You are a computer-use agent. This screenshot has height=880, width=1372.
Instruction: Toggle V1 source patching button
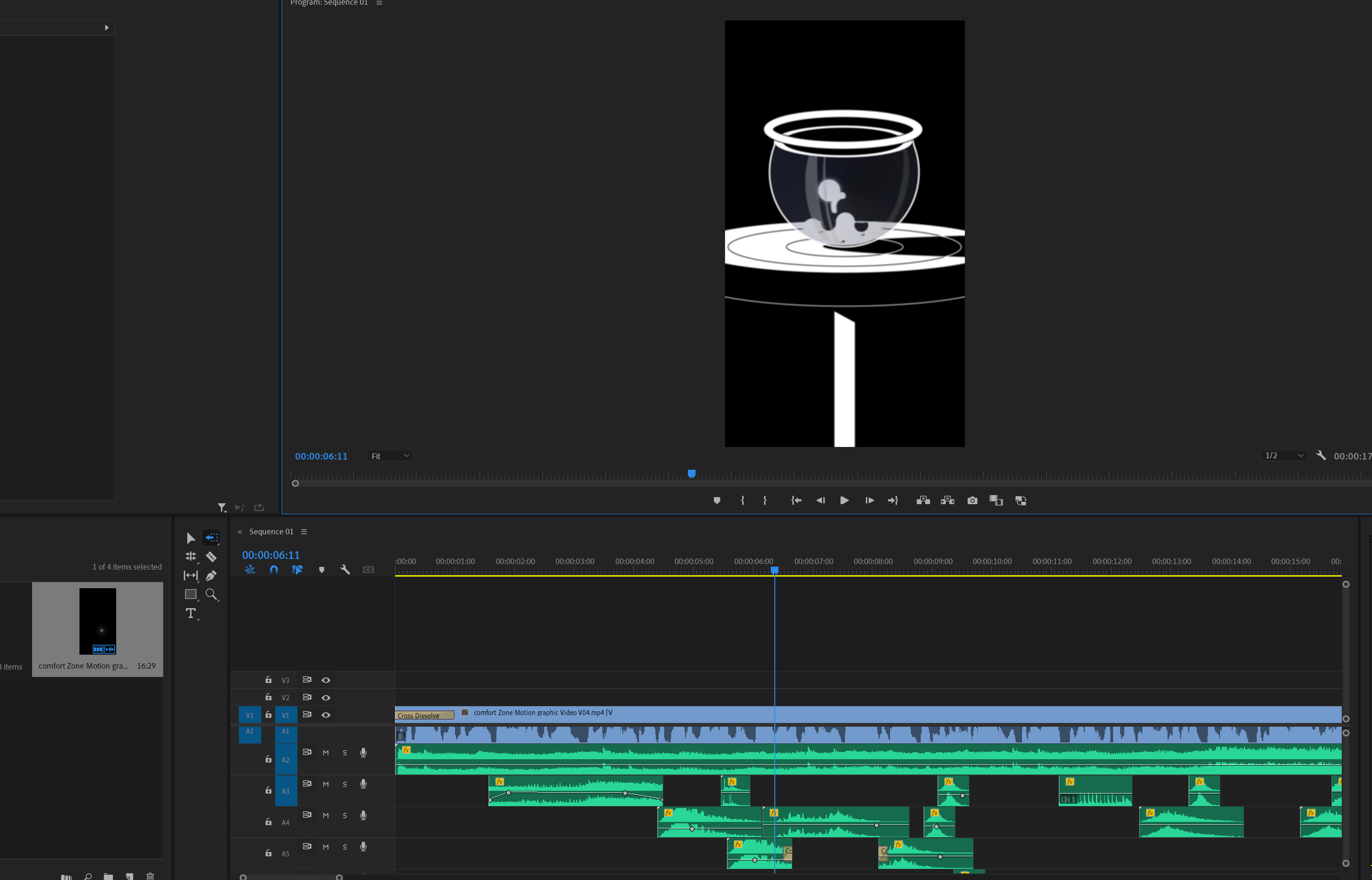tap(250, 716)
